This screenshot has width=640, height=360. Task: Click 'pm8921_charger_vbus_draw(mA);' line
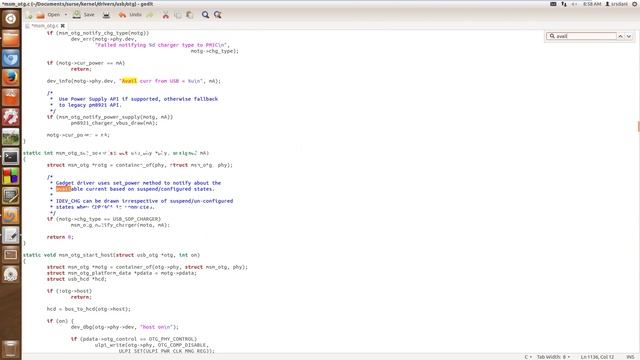114,123
